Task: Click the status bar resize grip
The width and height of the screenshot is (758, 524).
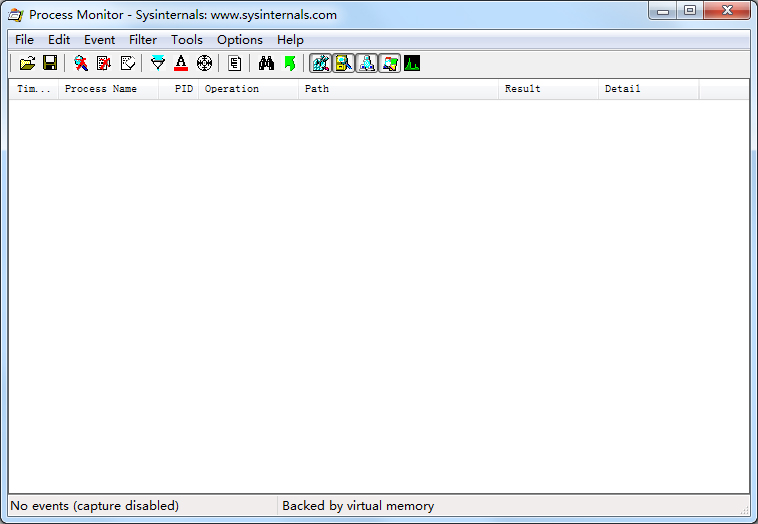Action: 744,509
